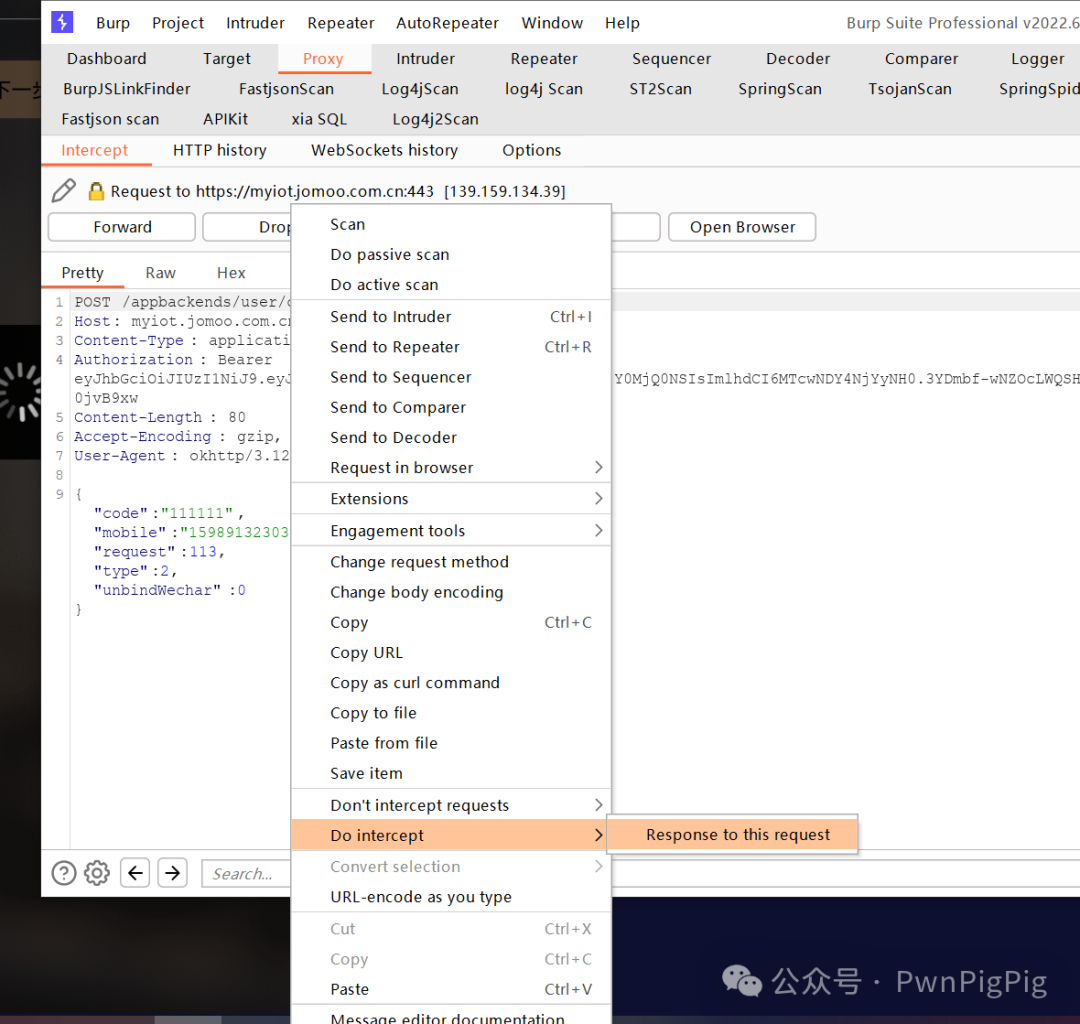Screen dimensions: 1080x1024
Task: Open the xia SQL extension tab
Action: point(319,119)
